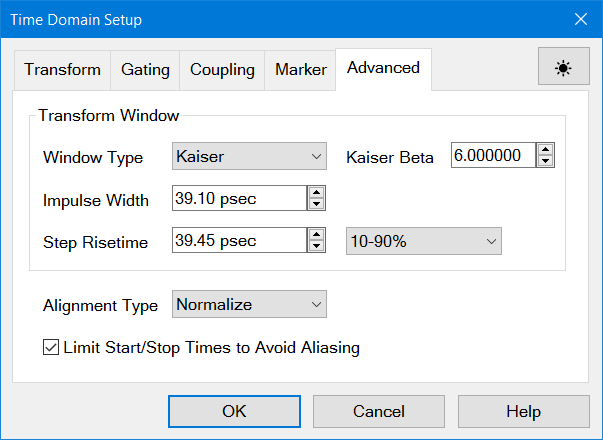Click inside the Kaiser Beta value field
The image size is (603, 440).
(493, 157)
